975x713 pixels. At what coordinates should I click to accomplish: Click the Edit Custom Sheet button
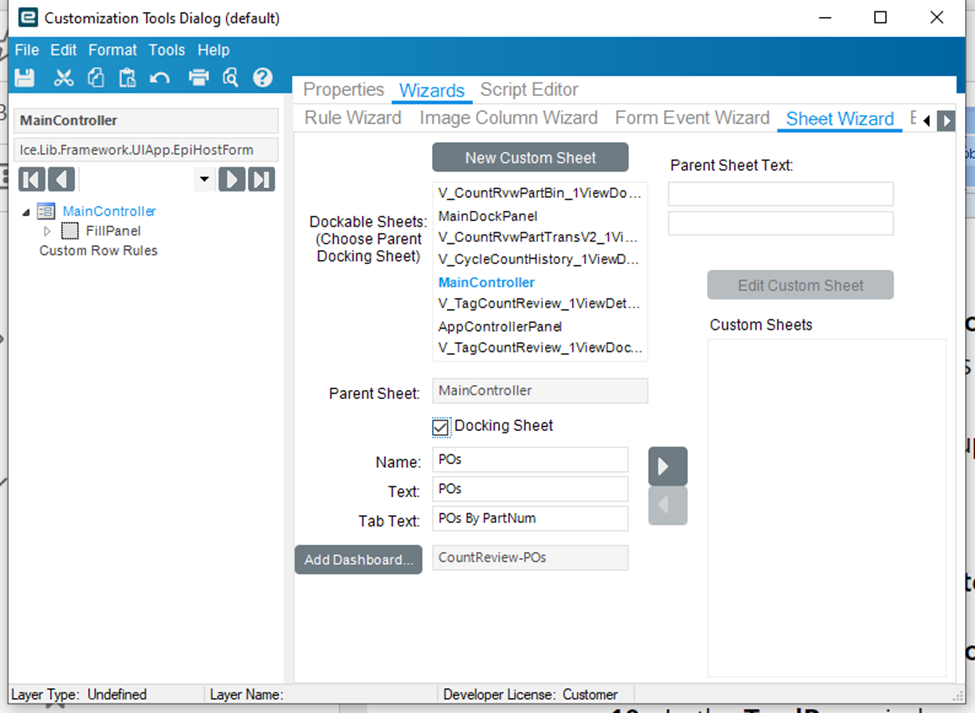pos(800,285)
